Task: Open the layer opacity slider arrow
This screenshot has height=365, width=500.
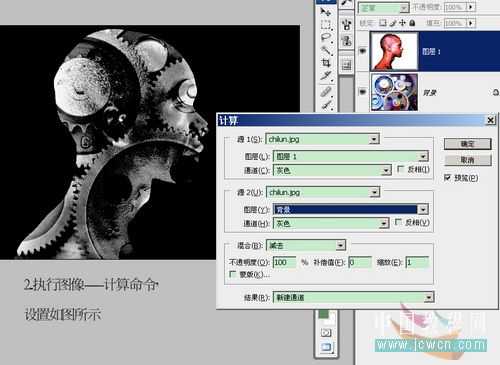Action: [x=471, y=7]
